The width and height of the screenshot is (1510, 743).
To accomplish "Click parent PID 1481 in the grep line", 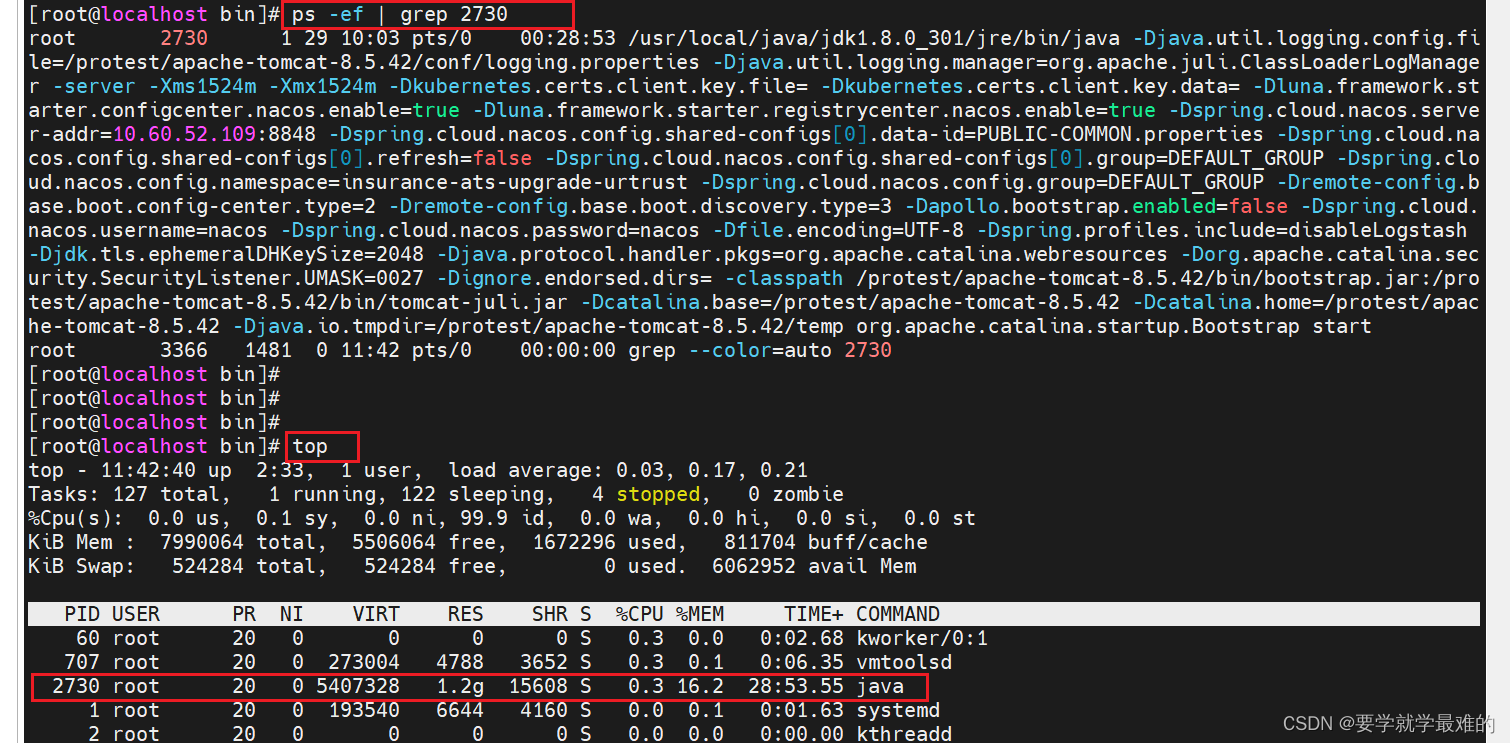I will 268,351.
